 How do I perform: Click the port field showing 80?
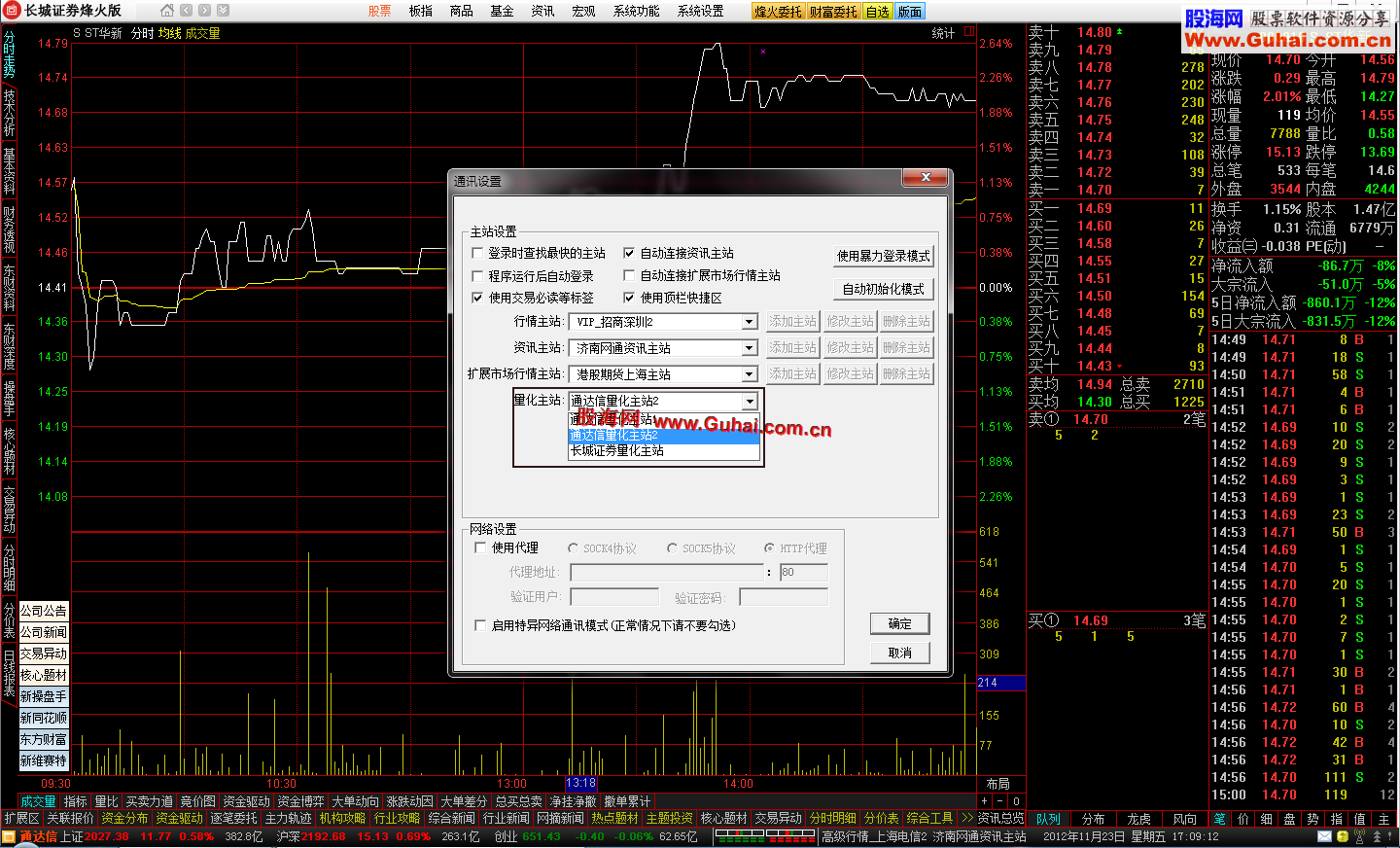coord(804,573)
